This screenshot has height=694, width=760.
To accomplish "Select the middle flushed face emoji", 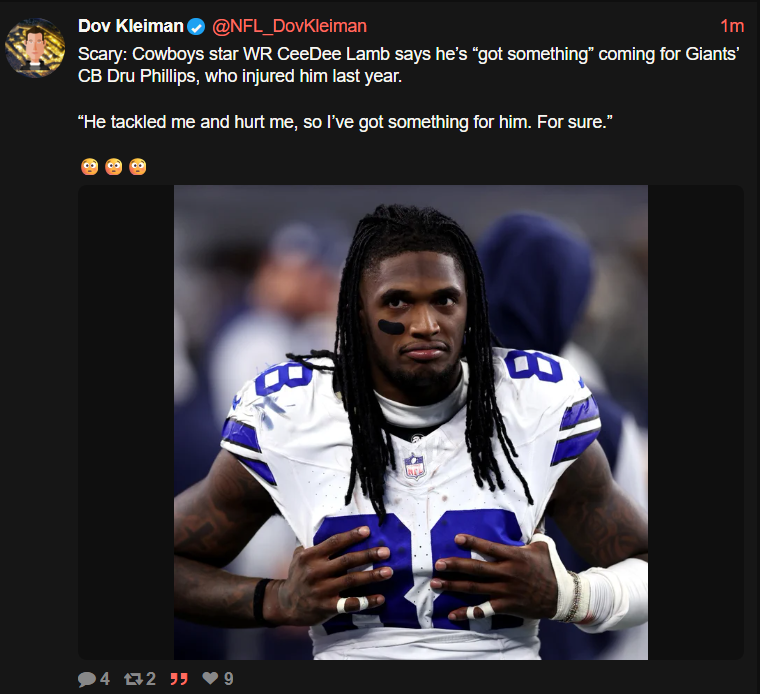I will [114, 166].
